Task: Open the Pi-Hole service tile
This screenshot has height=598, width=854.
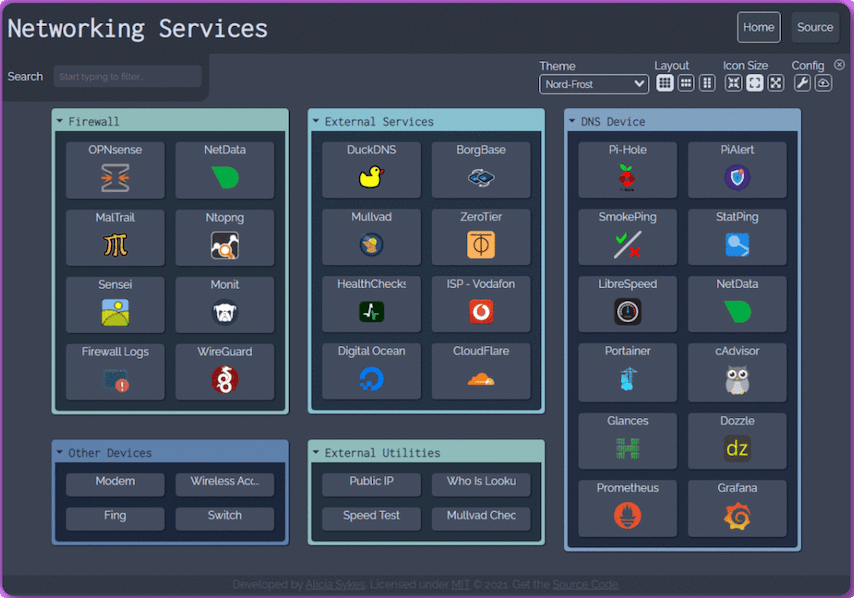Action: 627,169
